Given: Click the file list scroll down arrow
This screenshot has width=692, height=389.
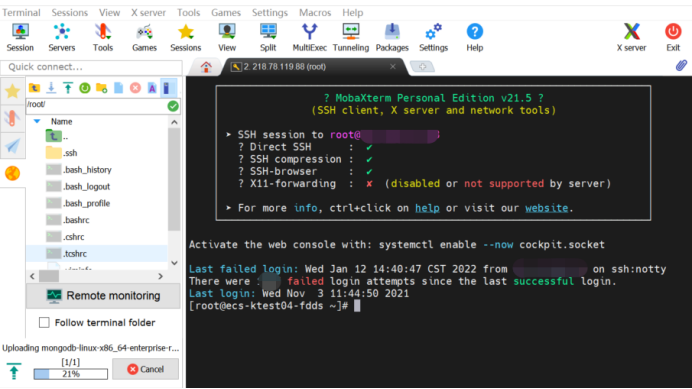Looking at the screenshot, I should click(x=174, y=263).
